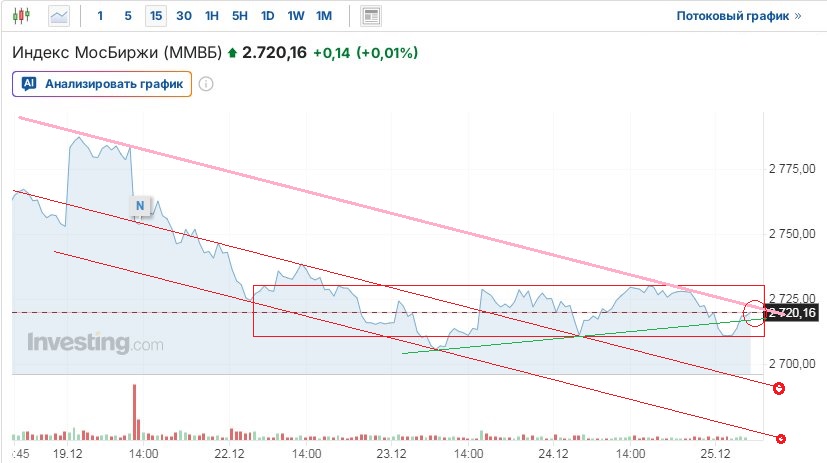This screenshot has height=463, width=827.
Task: Open the Потоковый график link
Action: pyautogui.click(x=739, y=17)
